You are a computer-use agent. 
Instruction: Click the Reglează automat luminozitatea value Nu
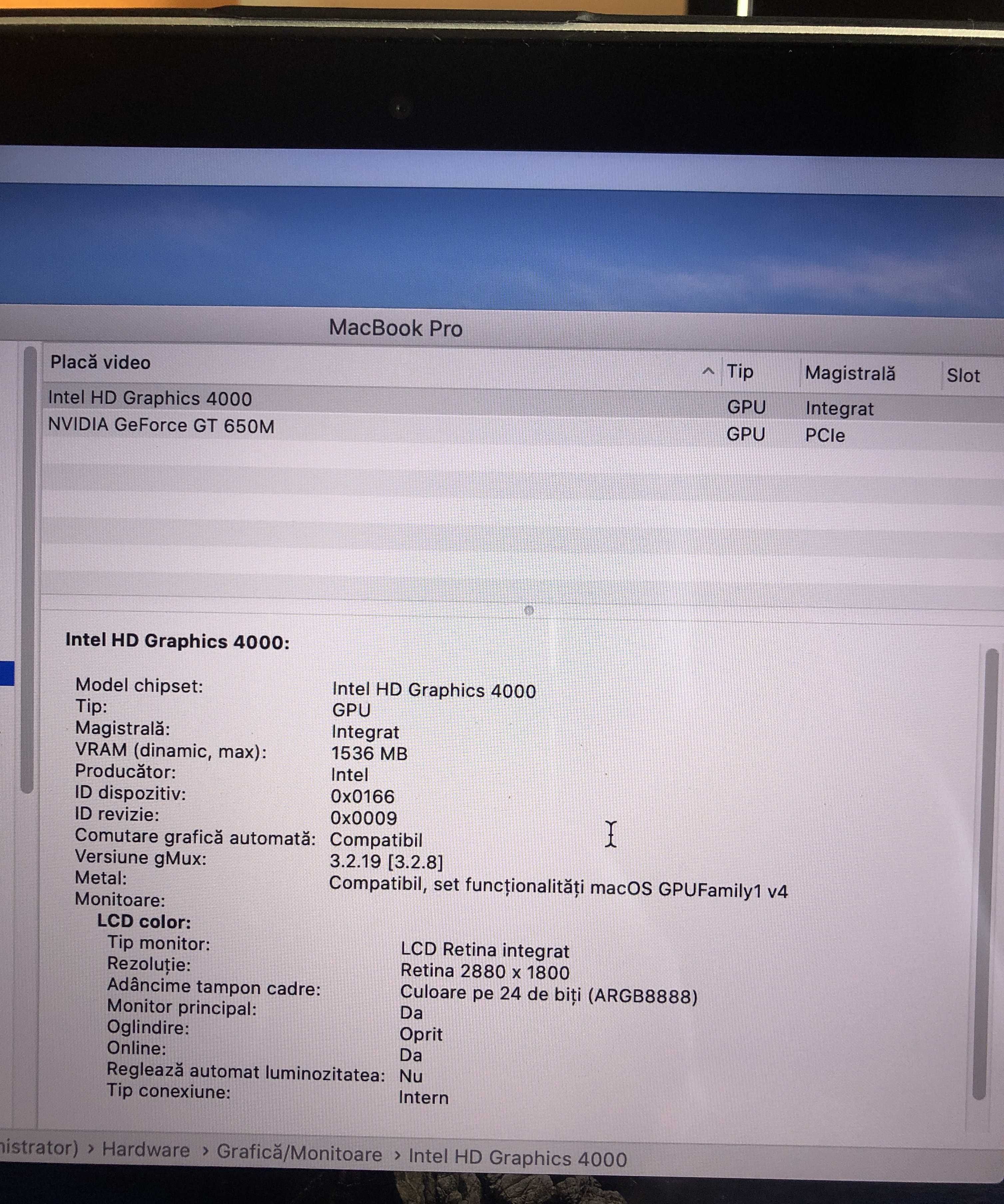pyautogui.click(x=411, y=1076)
